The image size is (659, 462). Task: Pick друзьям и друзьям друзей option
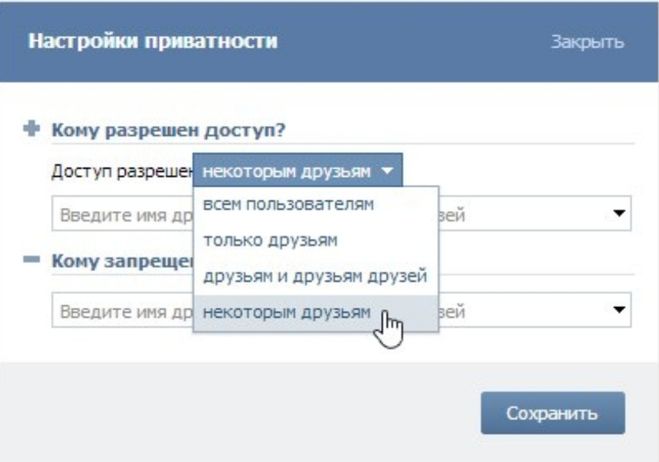(314, 276)
